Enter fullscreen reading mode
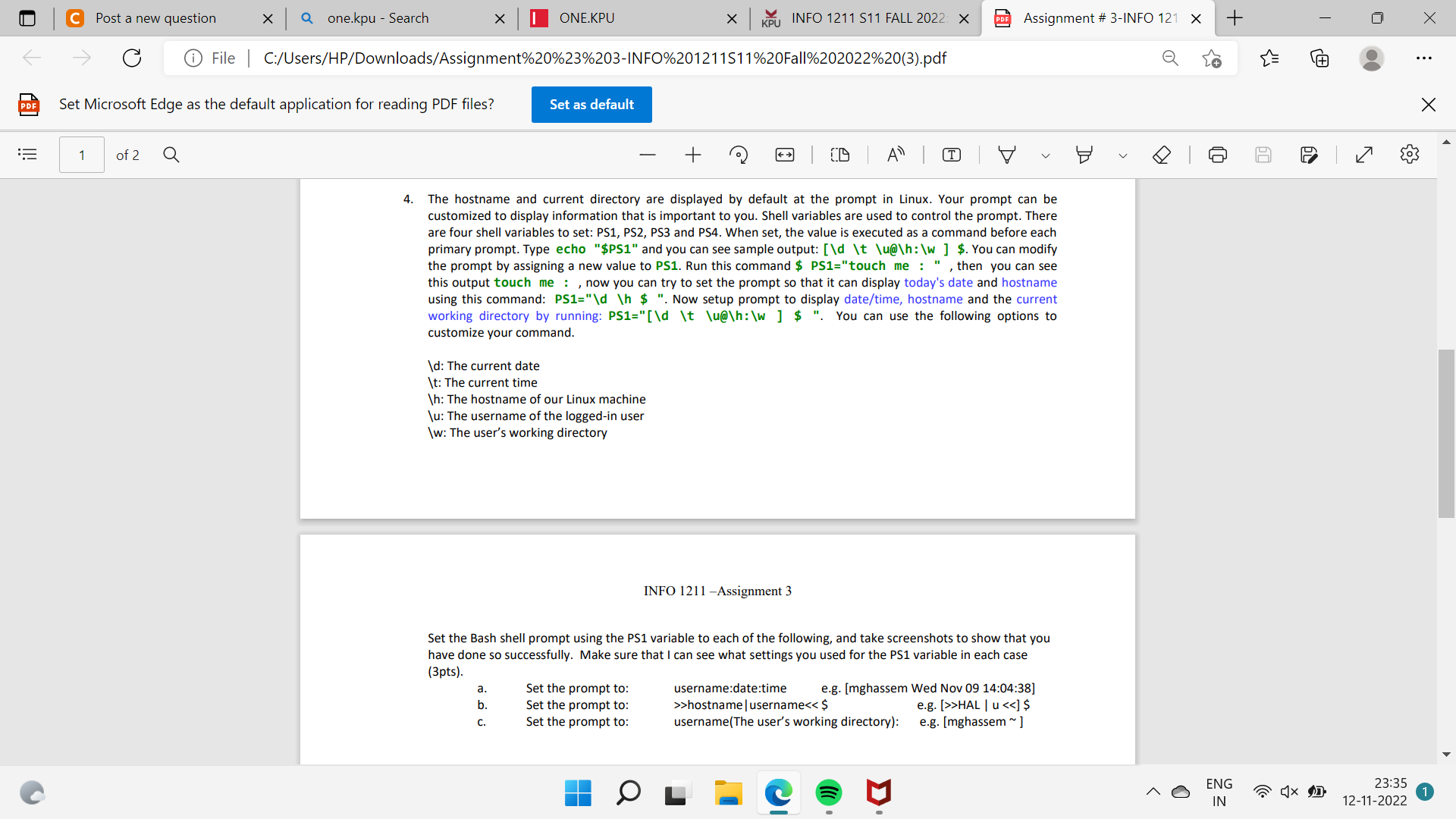1456x819 pixels. (x=1363, y=155)
